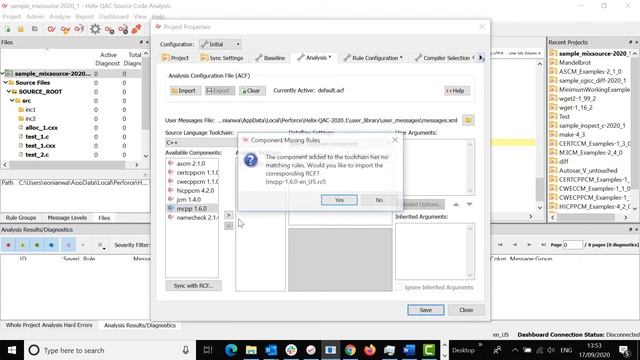Click Sync with RCF button
The width and height of the screenshot is (640, 360).
coord(193,286)
